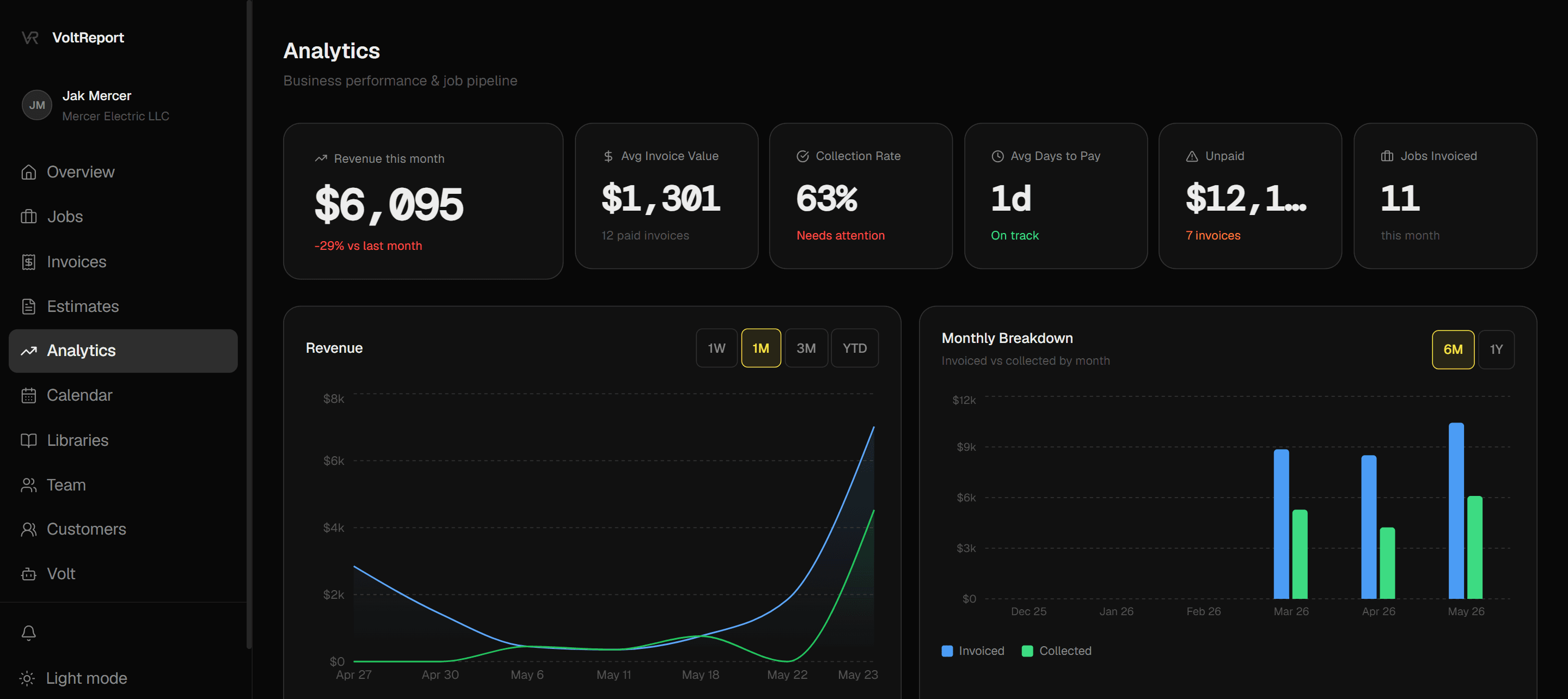The image size is (1568, 699).
Task: Switch Monthly Breakdown to 1Y
Action: pos(1496,349)
